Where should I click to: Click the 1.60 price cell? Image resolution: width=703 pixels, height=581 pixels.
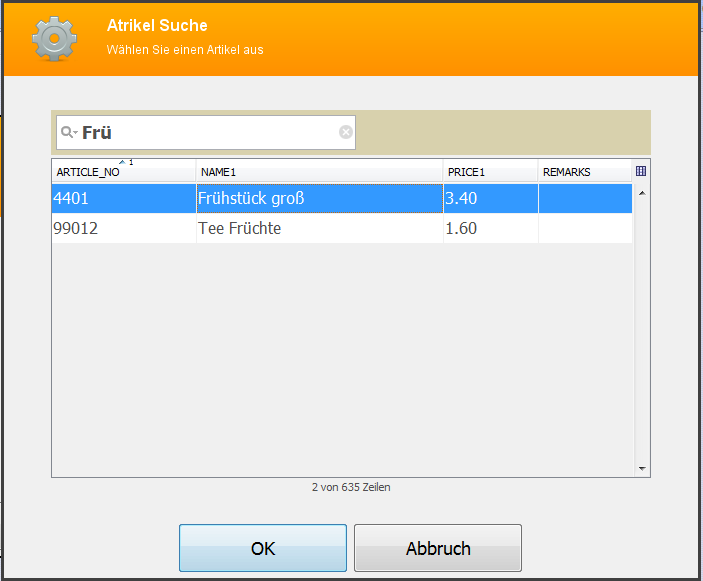(491, 228)
